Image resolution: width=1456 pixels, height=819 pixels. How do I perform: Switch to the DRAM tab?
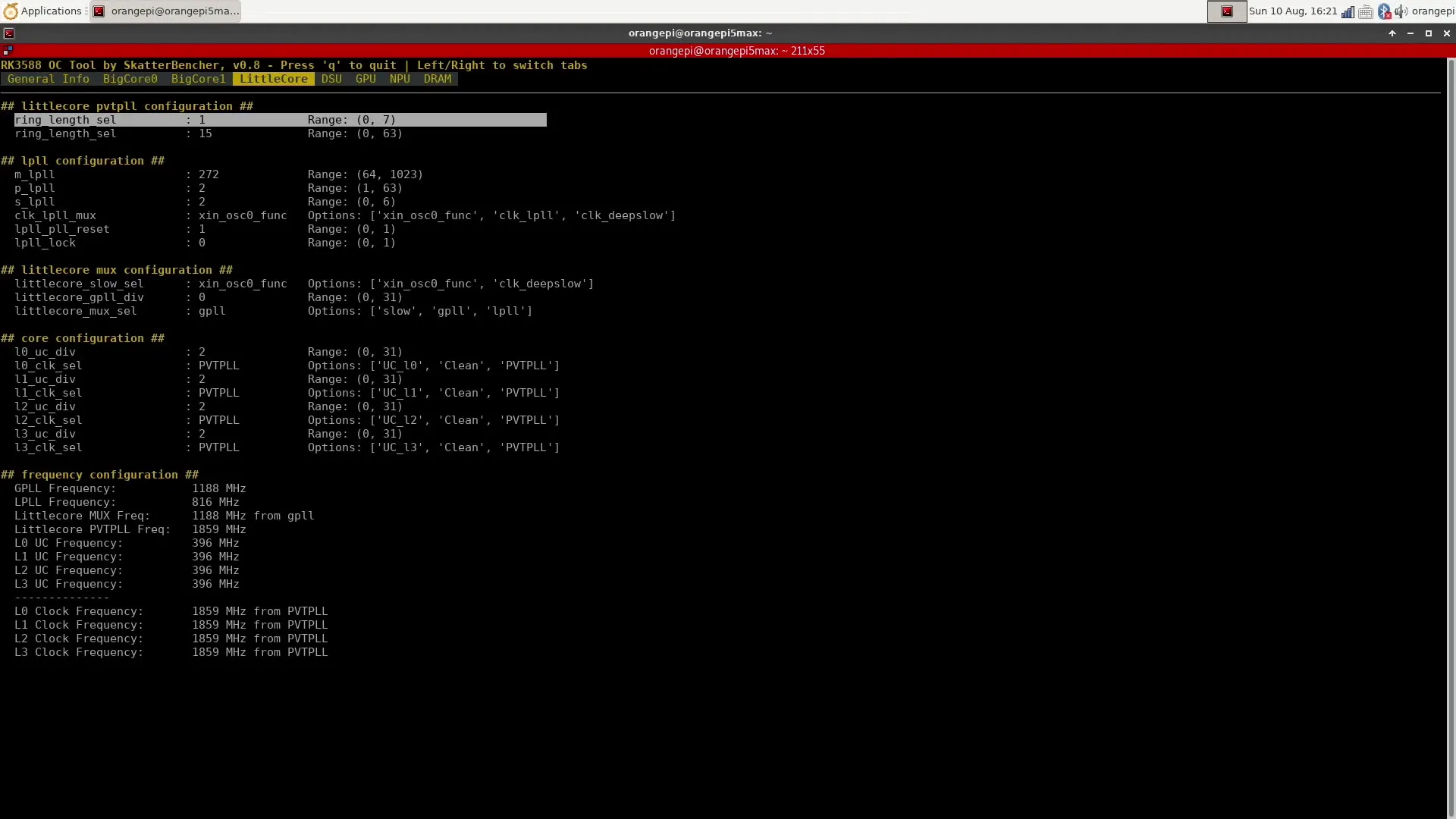click(x=437, y=79)
